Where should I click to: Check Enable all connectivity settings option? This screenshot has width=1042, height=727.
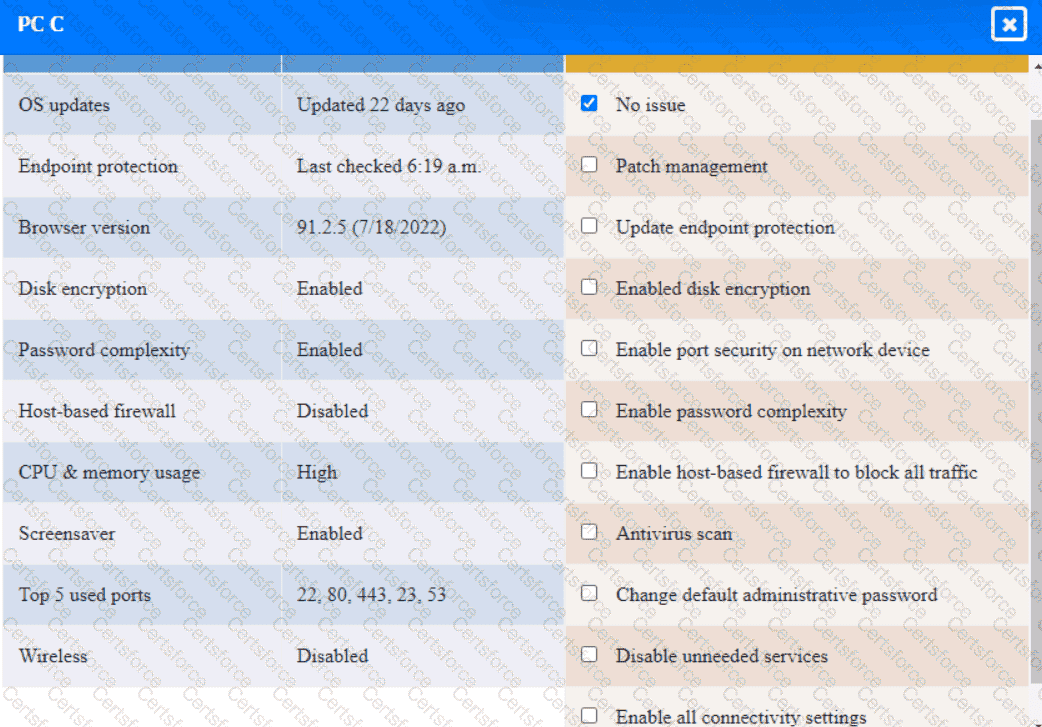pyautogui.click(x=589, y=715)
